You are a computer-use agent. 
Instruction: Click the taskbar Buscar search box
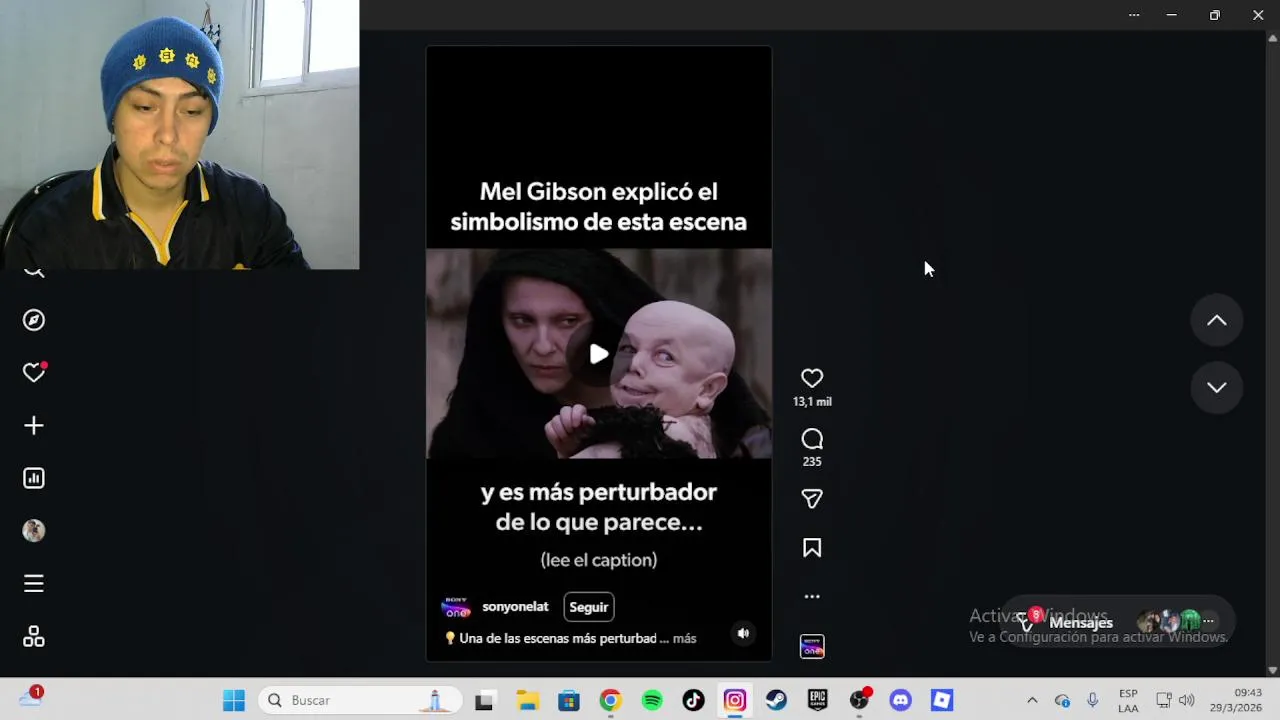point(361,700)
